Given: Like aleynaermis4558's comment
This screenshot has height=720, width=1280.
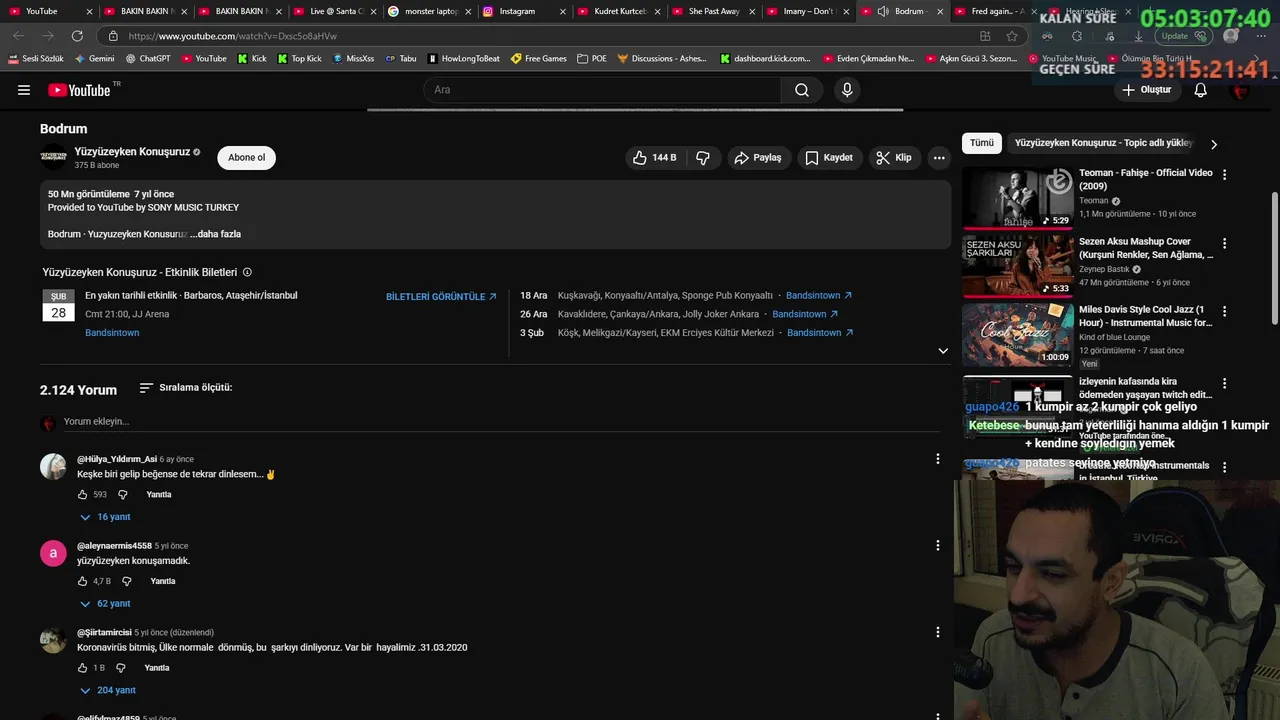Looking at the screenshot, I should point(83,581).
